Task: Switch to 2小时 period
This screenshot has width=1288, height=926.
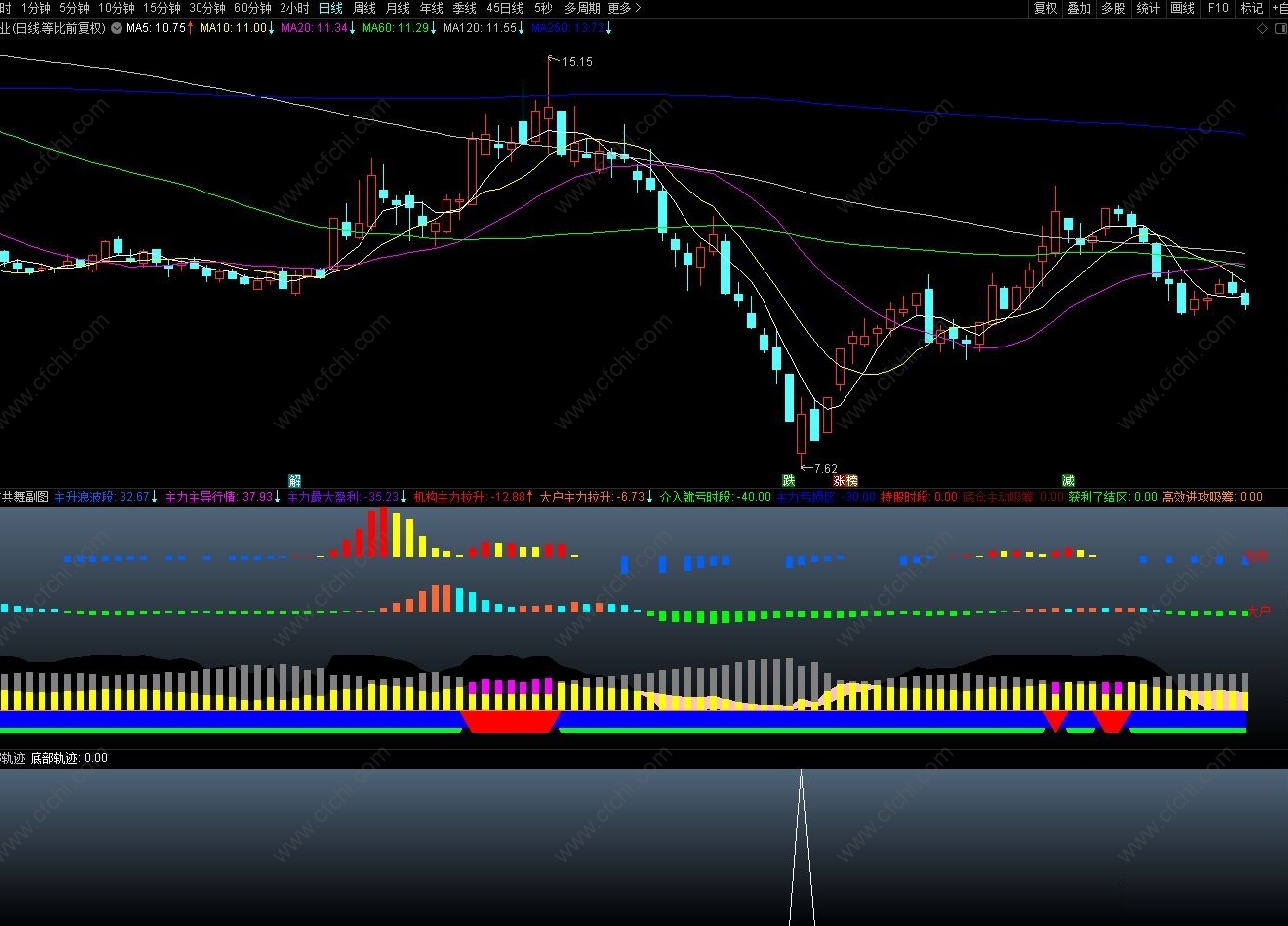Action: point(294,8)
